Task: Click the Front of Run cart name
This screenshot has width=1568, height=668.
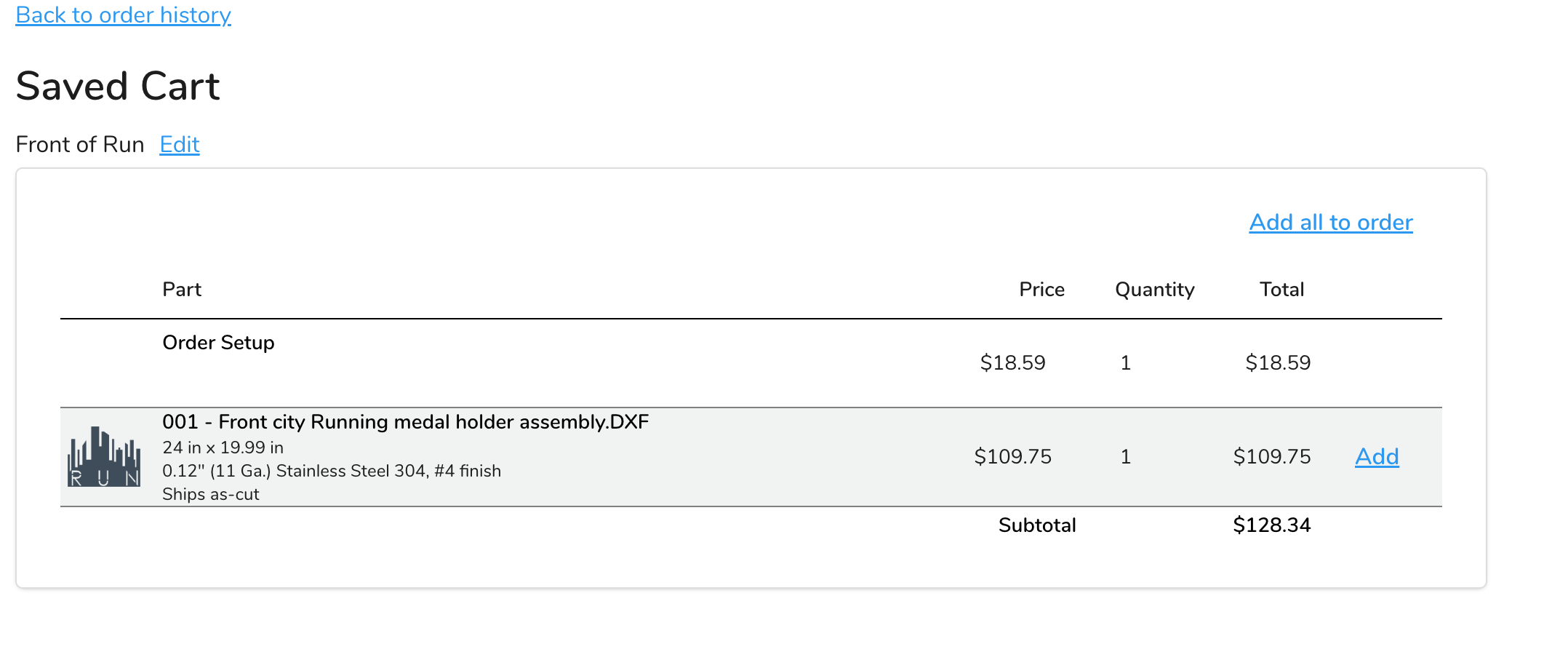Action: pyautogui.click(x=80, y=144)
